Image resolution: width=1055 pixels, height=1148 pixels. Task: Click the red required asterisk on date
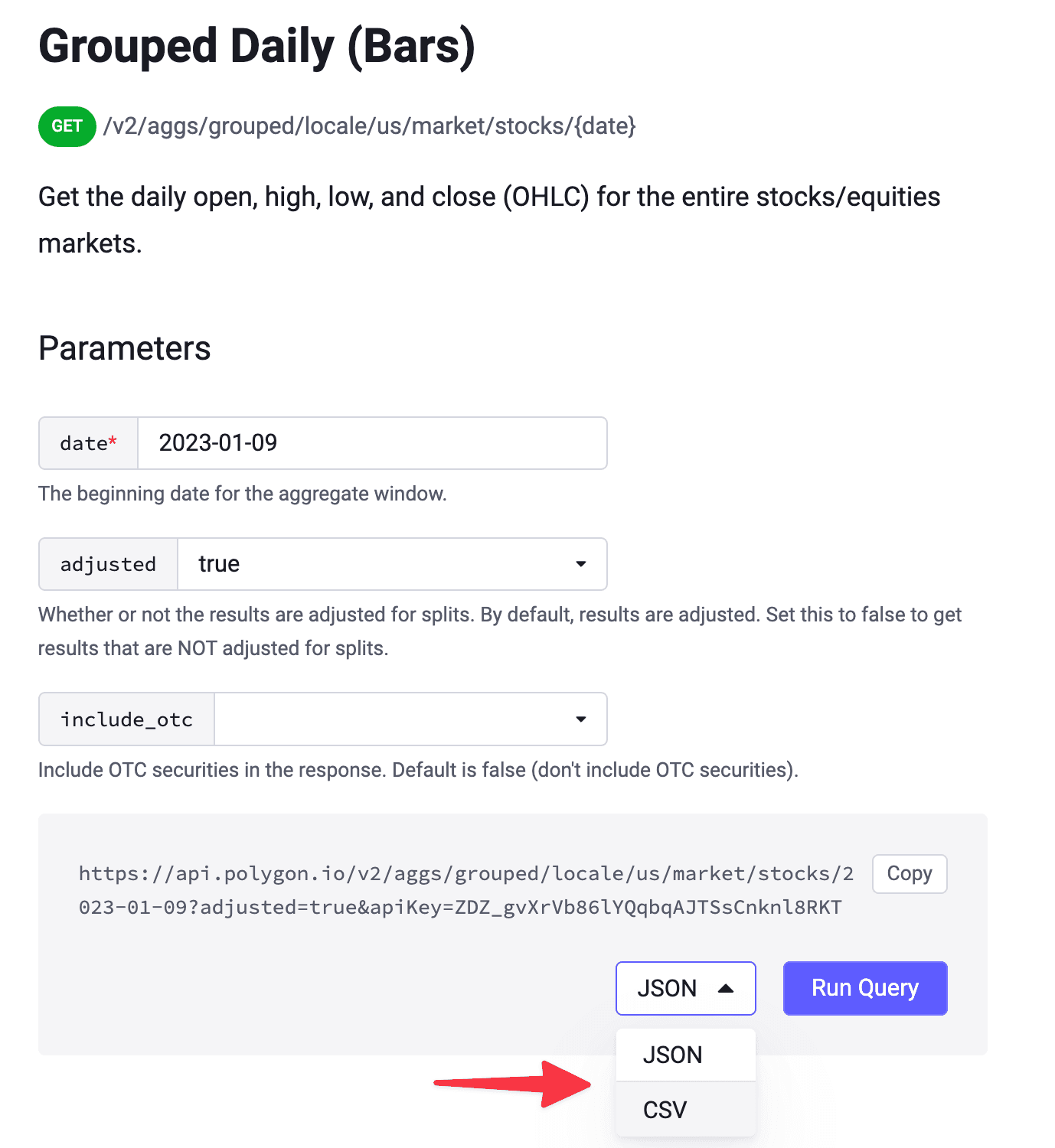pos(113,442)
